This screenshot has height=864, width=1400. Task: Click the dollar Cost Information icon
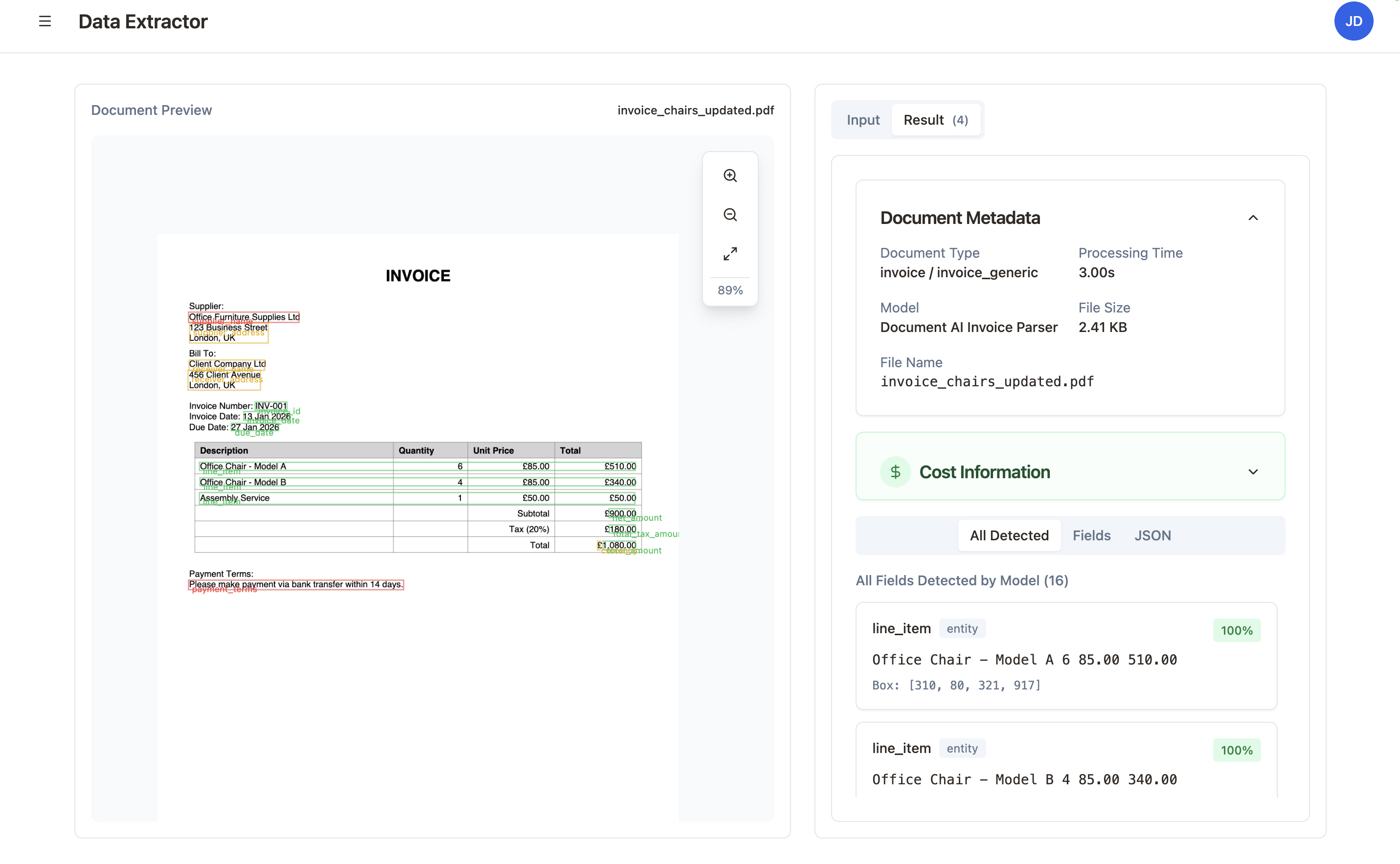(895, 471)
